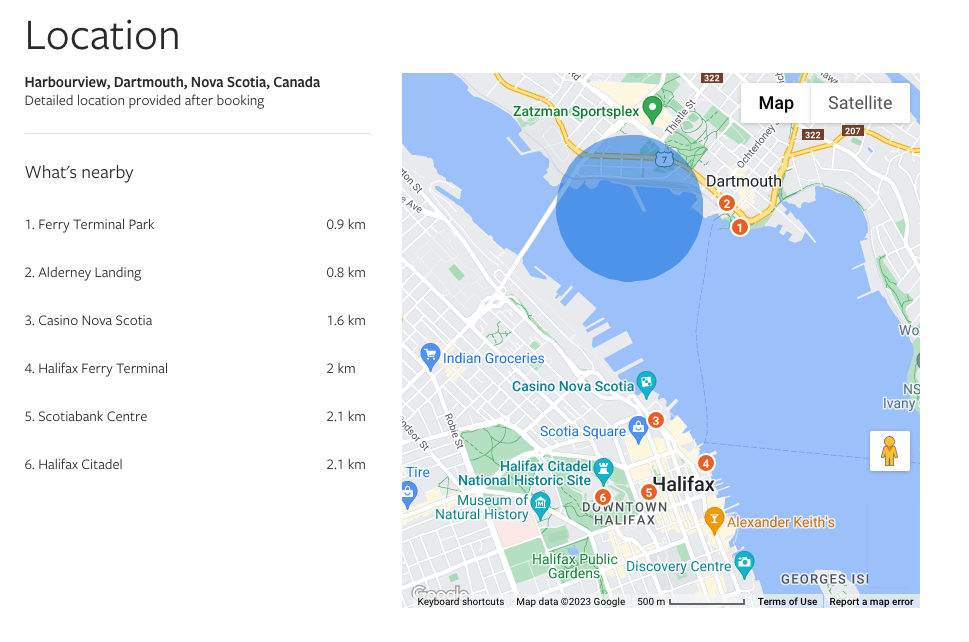This screenshot has height=642, width=969.
Task: Click orange marker number 4 on map
Action: click(706, 463)
